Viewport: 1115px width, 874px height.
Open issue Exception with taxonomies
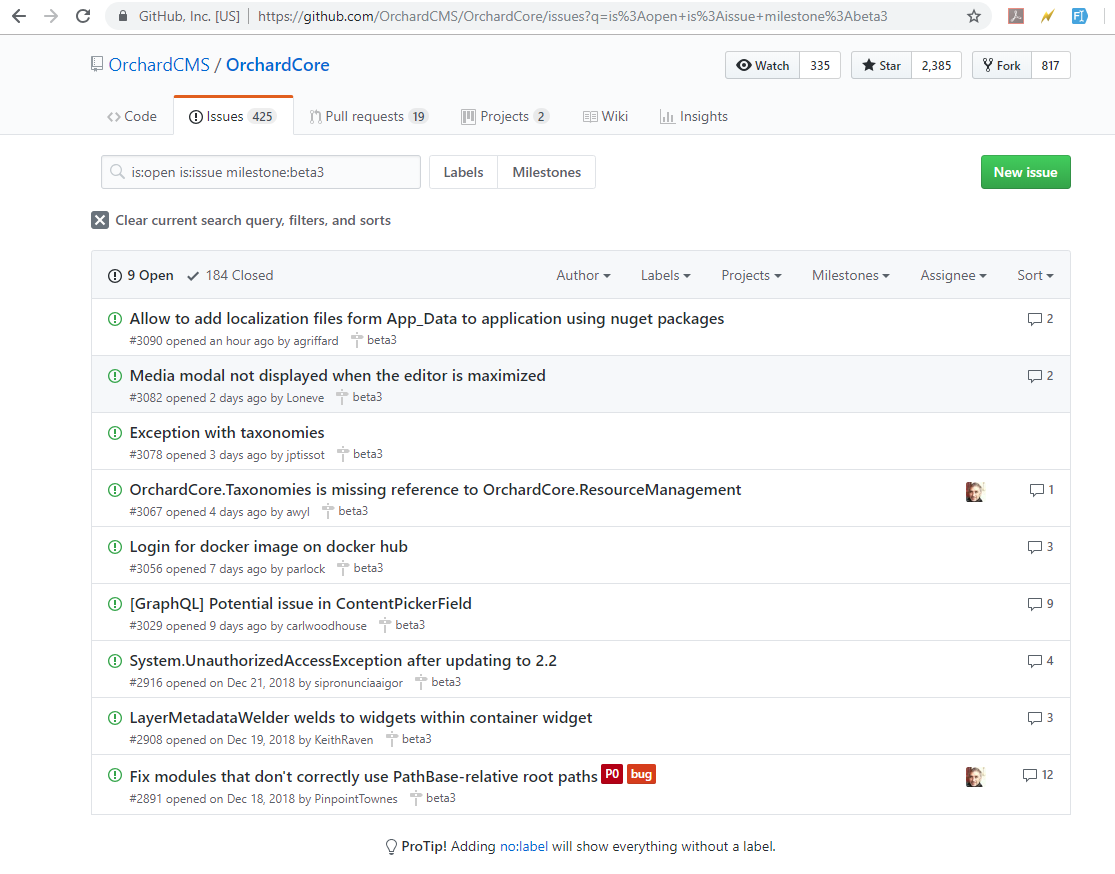[x=227, y=432]
